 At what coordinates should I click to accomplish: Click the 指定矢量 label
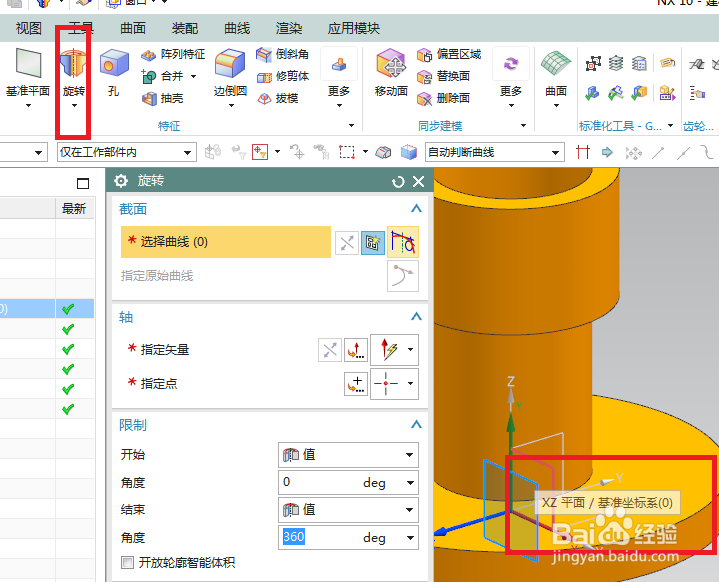tap(165, 350)
